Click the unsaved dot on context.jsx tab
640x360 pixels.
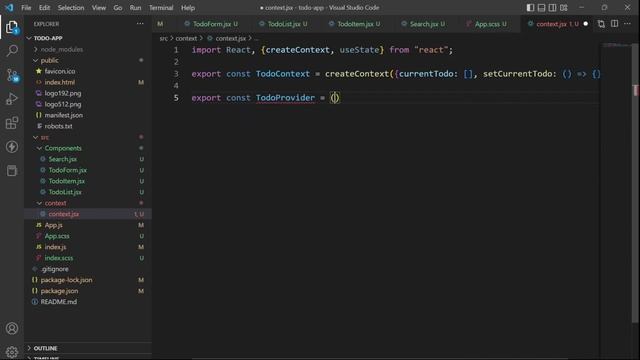click(586, 24)
